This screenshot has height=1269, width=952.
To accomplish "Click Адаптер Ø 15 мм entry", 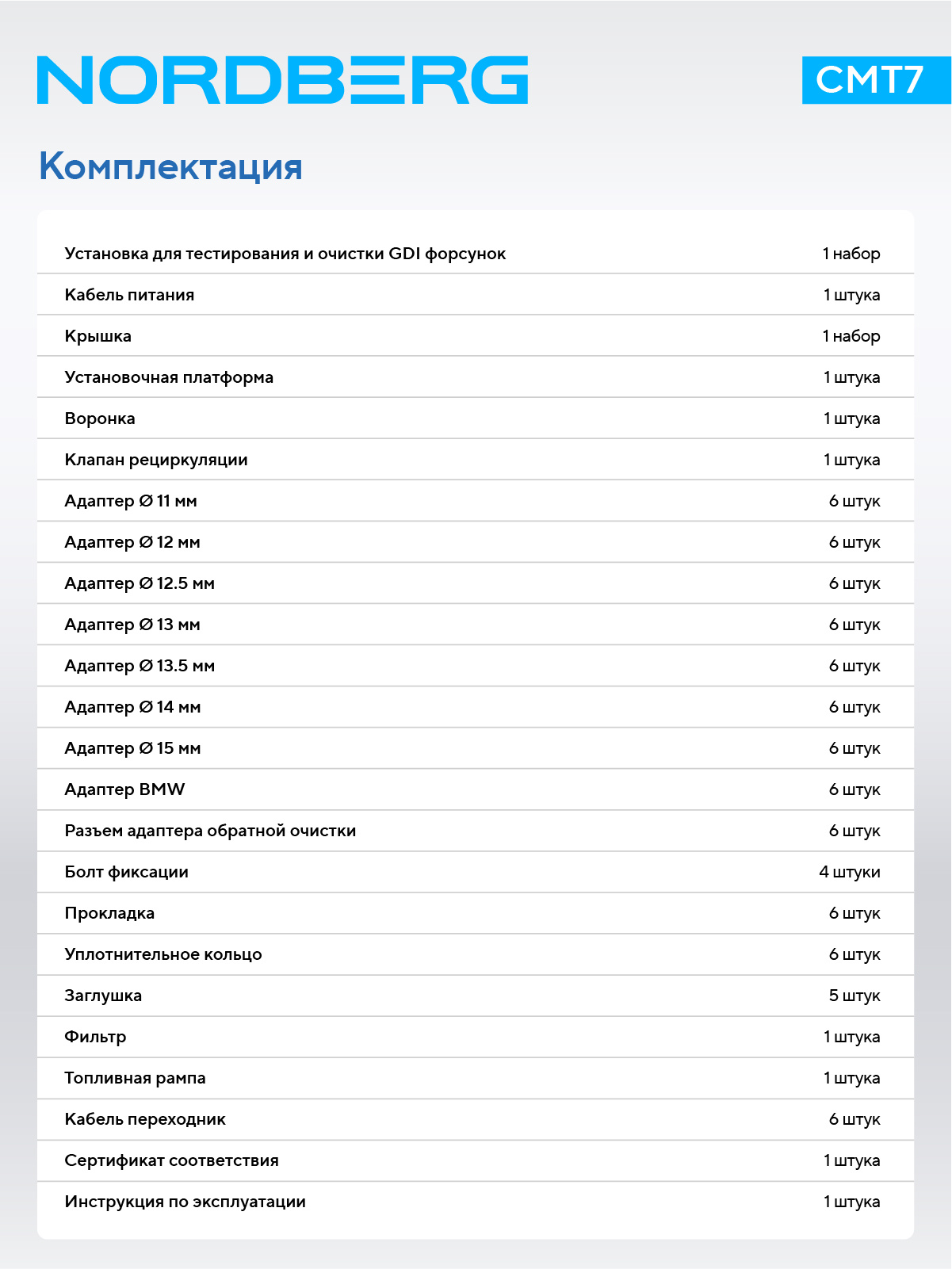I will [132, 748].
